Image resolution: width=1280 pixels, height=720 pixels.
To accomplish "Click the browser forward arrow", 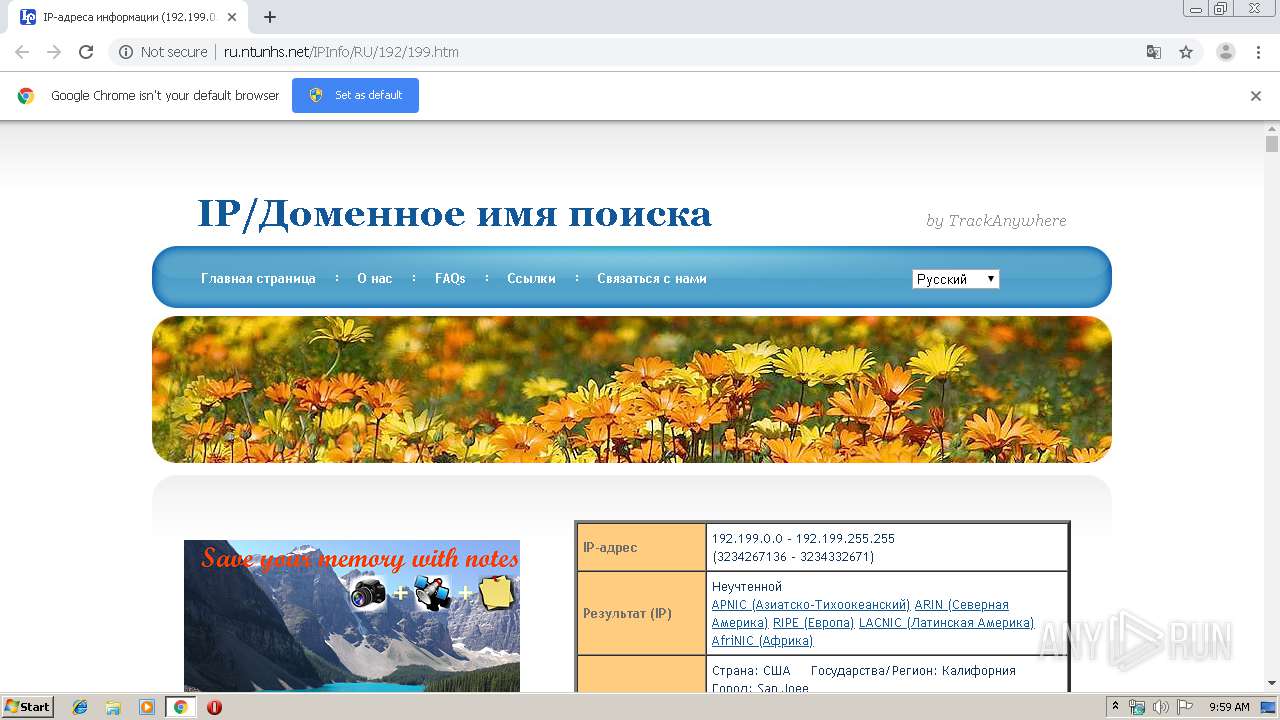I will (54, 52).
